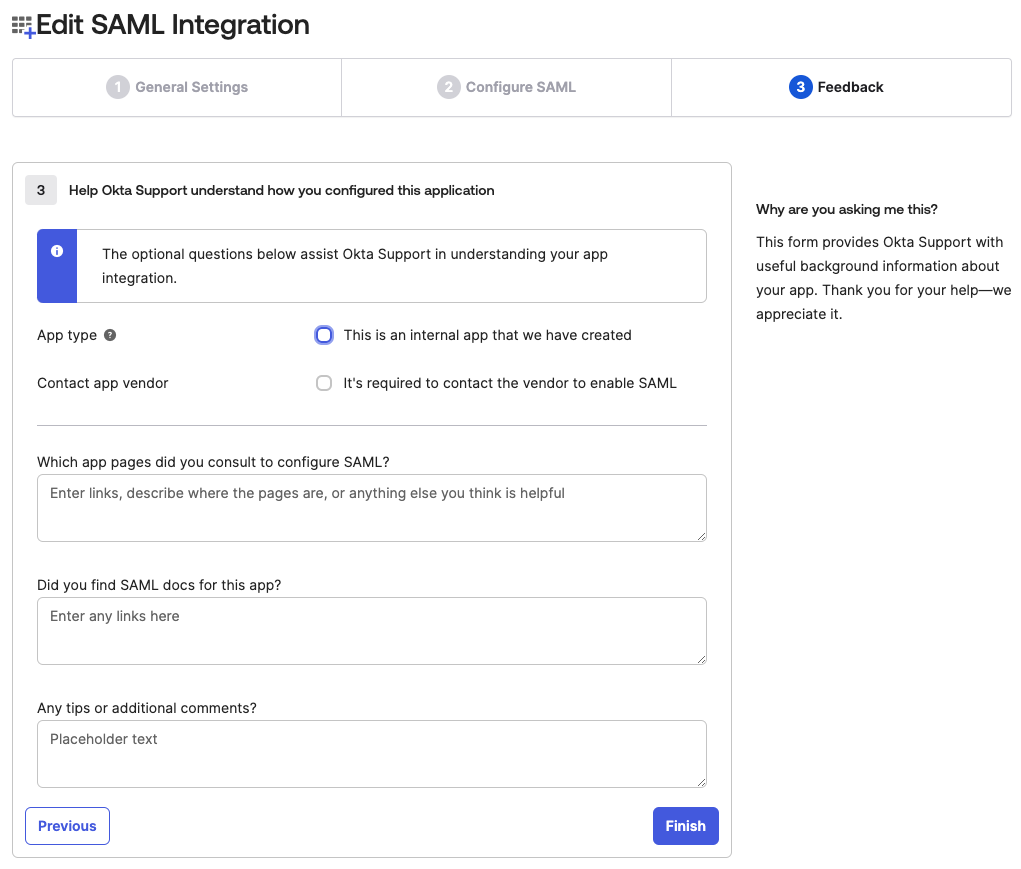Select the Feedback tab
The width and height of the screenshot is (1021, 869).
tap(838, 87)
